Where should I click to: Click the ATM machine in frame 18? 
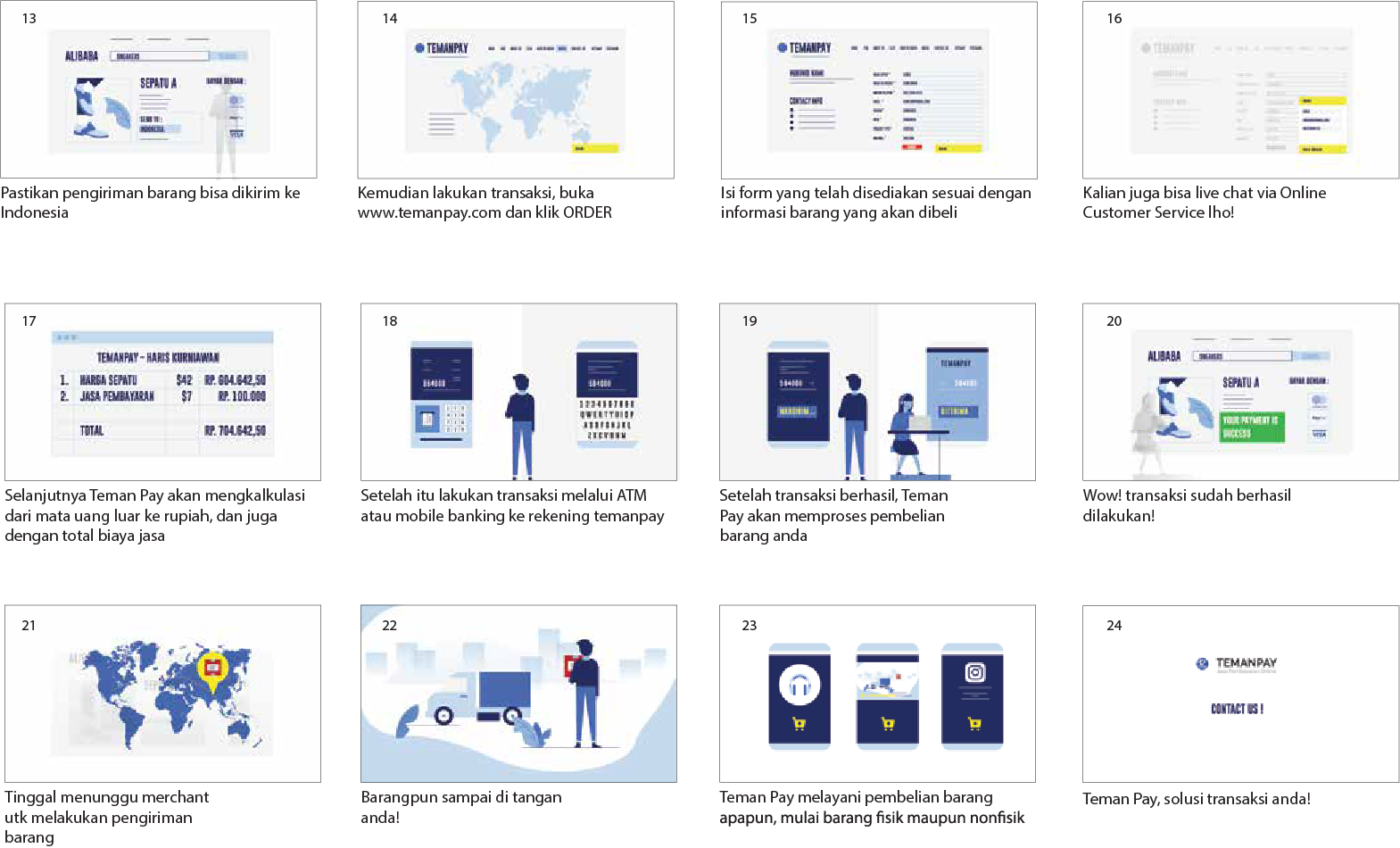pyautogui.click(x=442, y=395)
